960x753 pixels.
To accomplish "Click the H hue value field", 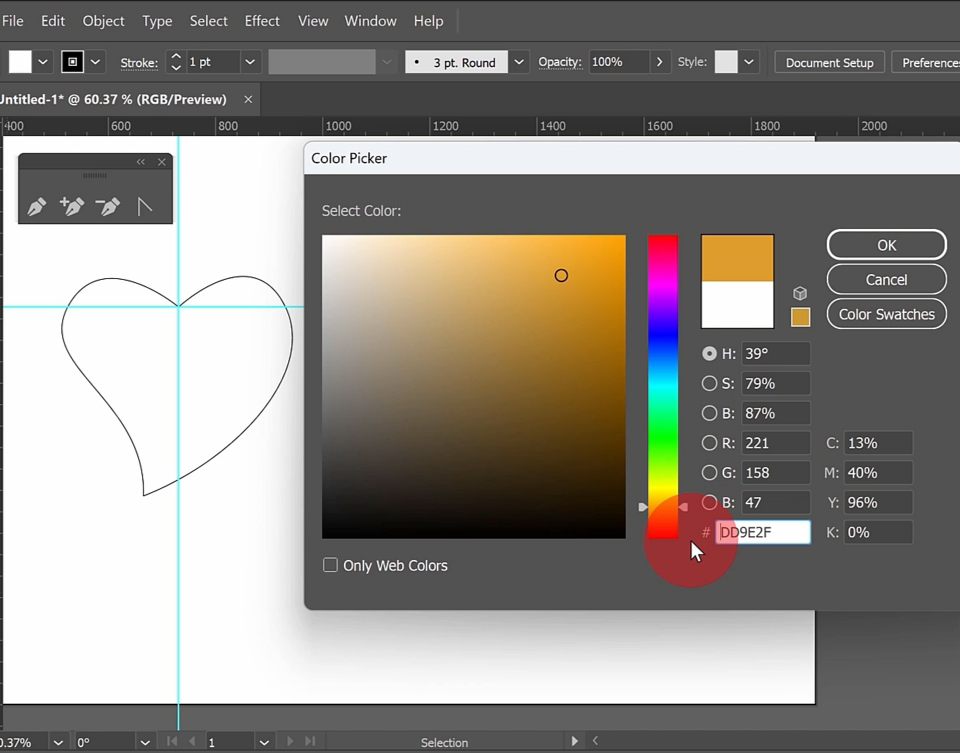I will 776,354.
